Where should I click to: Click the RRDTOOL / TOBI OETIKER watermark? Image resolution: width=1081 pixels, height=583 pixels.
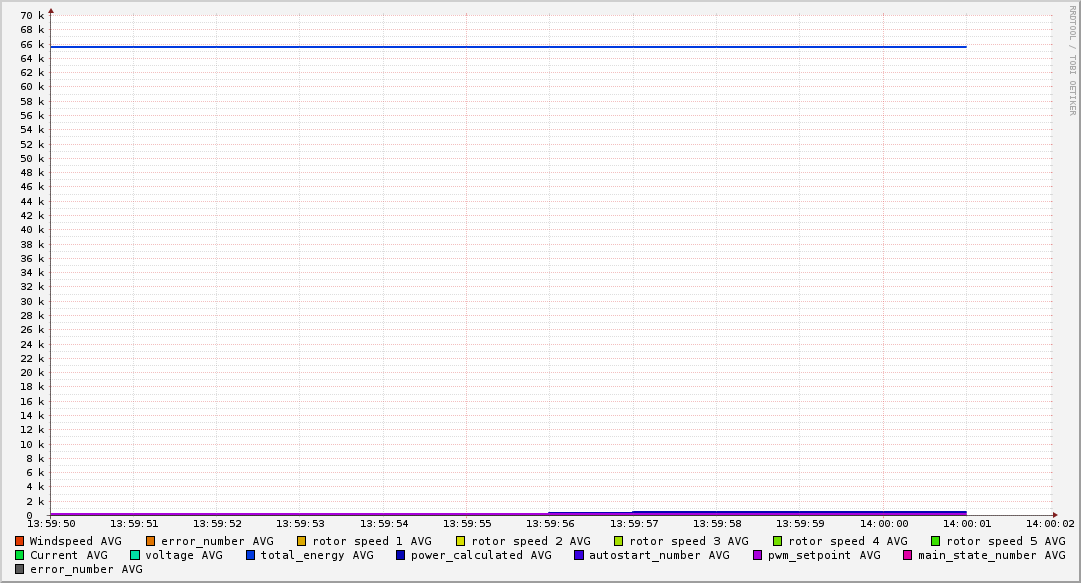point(1072,60)
